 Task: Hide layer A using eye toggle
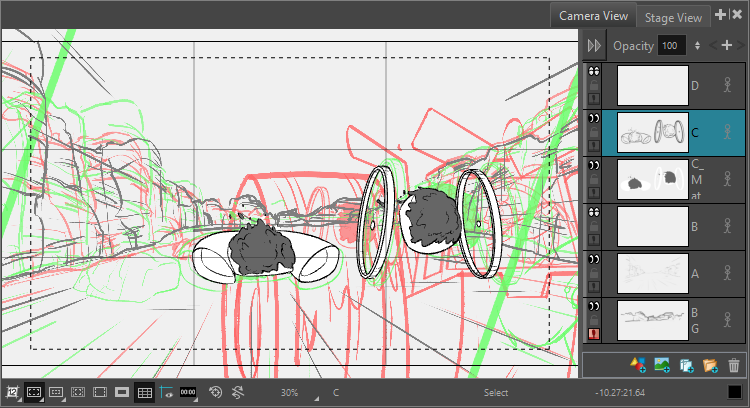click(x=594, y=257)
